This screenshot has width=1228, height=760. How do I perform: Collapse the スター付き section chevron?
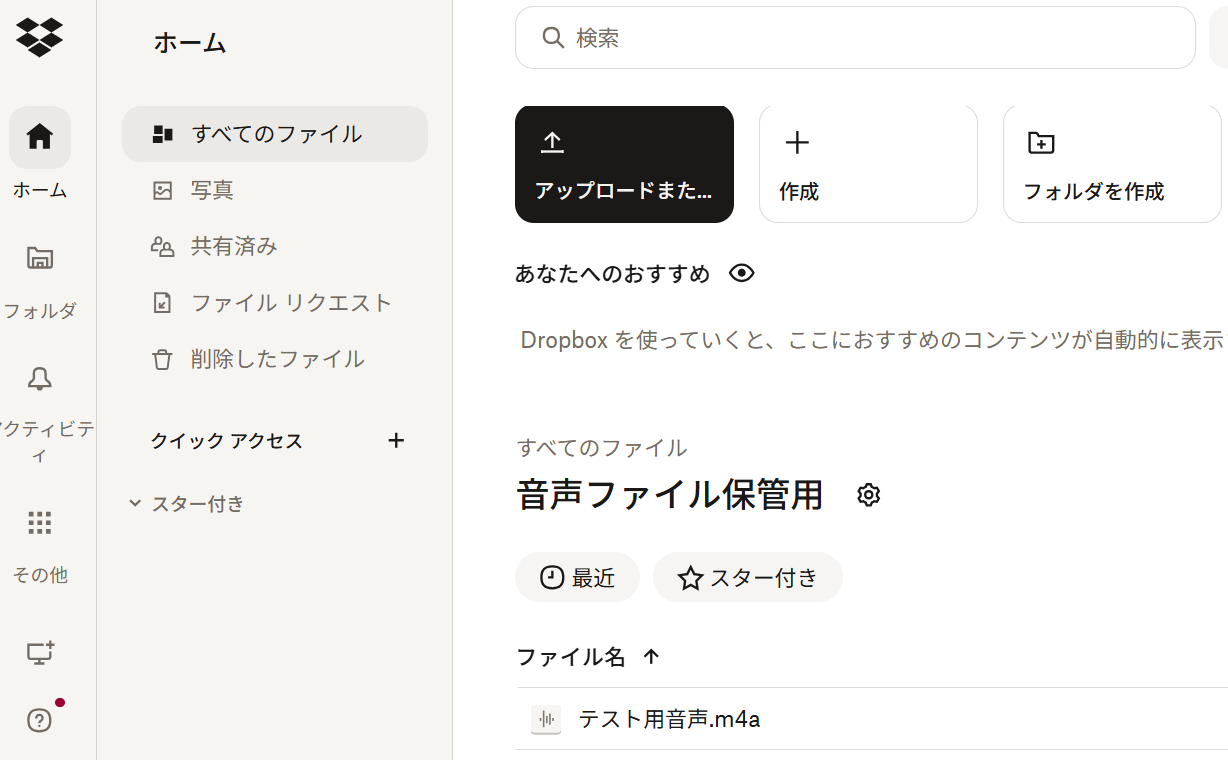tap(135, 503)
